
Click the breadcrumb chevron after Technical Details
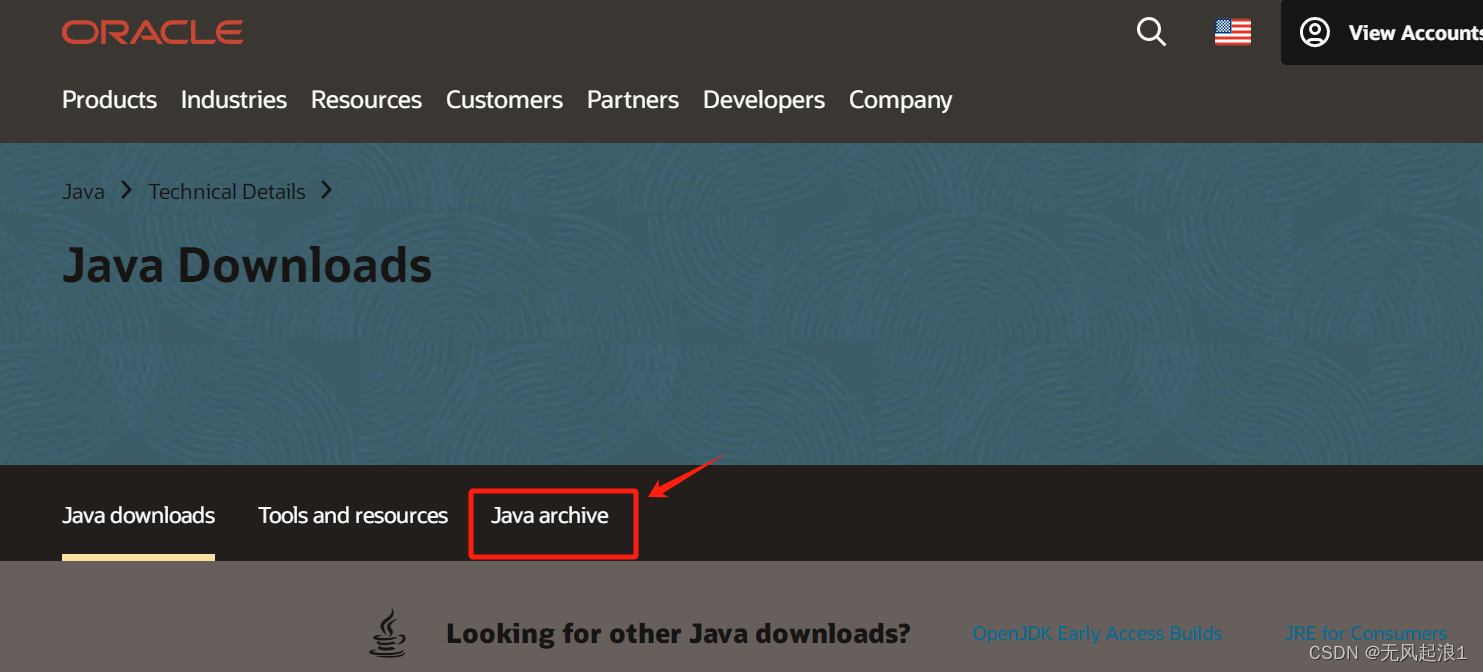pos(326,190)
